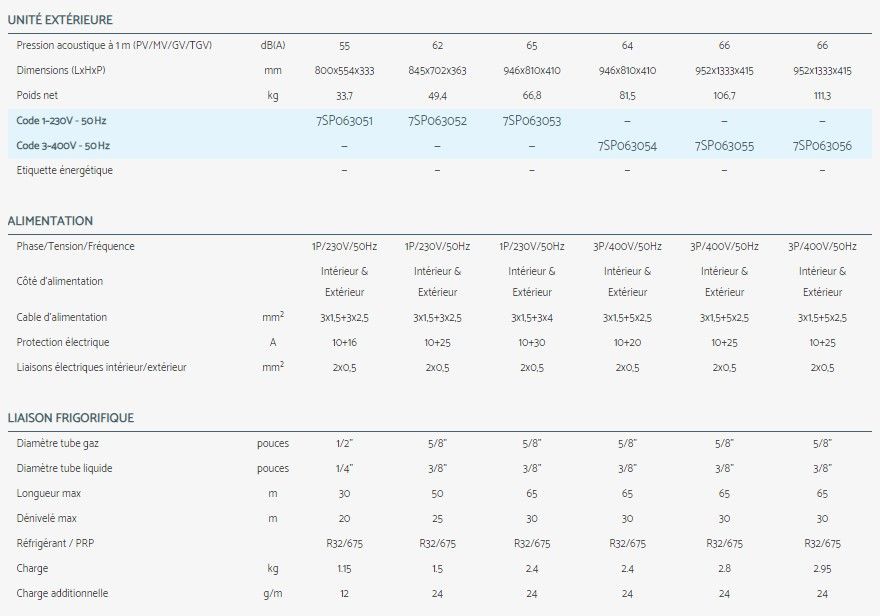Click the Code 3-400V - 50Hz row label
Image resolution: width=880 pixels, height=616 pixels.
click(63, 146)
